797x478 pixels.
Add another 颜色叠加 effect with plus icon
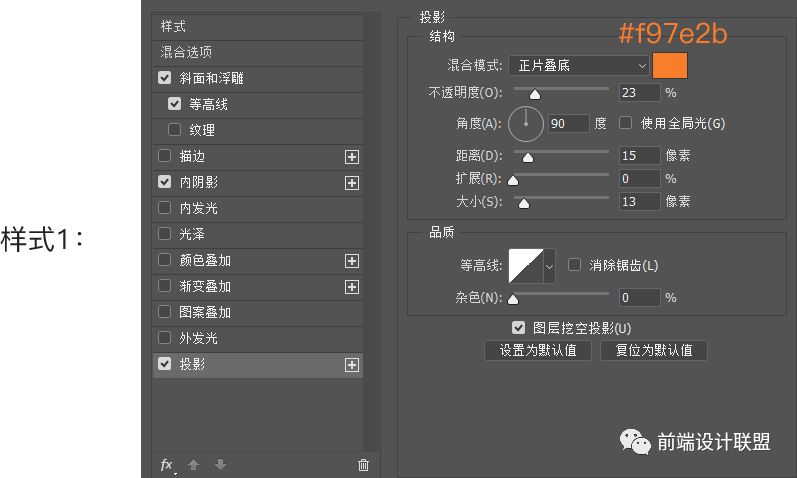coord(352,261)
